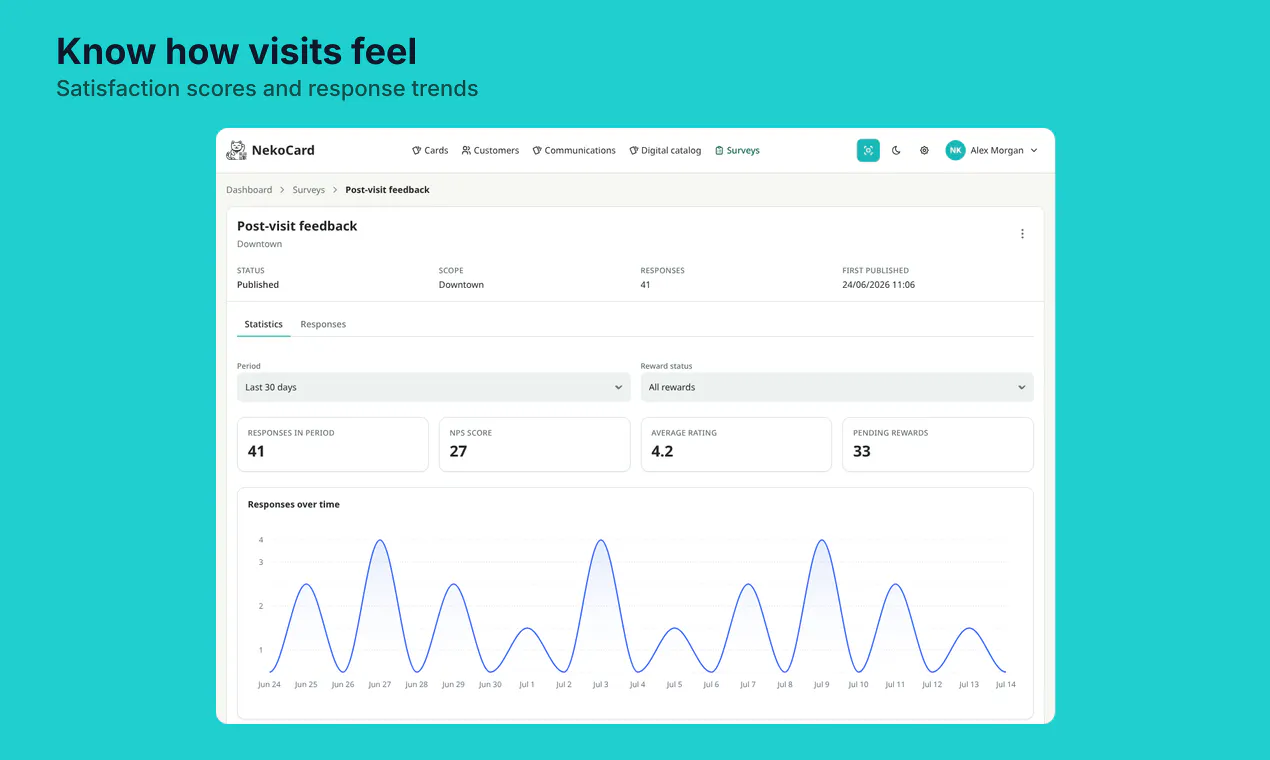Click the first published date 24/06/2026 11:06
1270x760 pixels.
[879, 285]
